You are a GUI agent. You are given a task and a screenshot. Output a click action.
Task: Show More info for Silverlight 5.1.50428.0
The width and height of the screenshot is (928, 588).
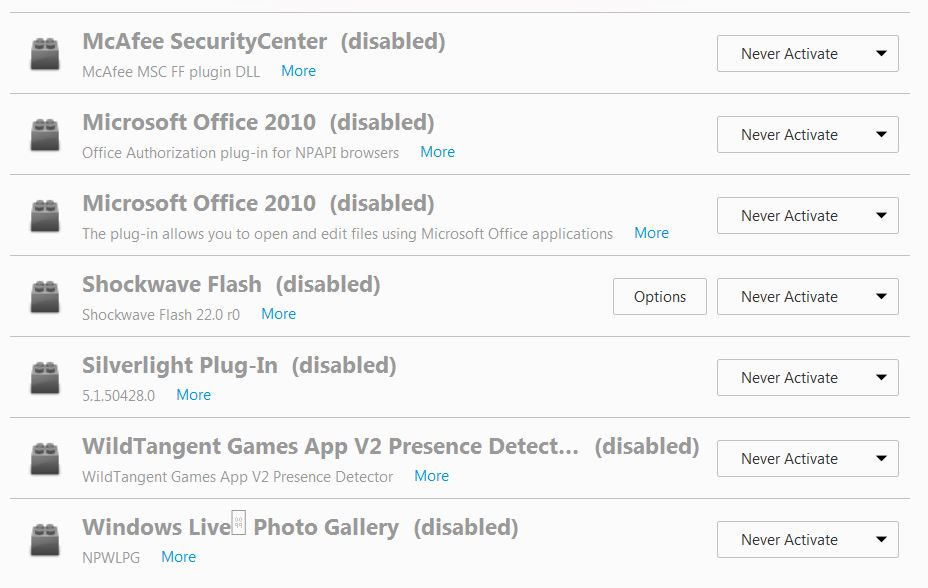point(193,395)
